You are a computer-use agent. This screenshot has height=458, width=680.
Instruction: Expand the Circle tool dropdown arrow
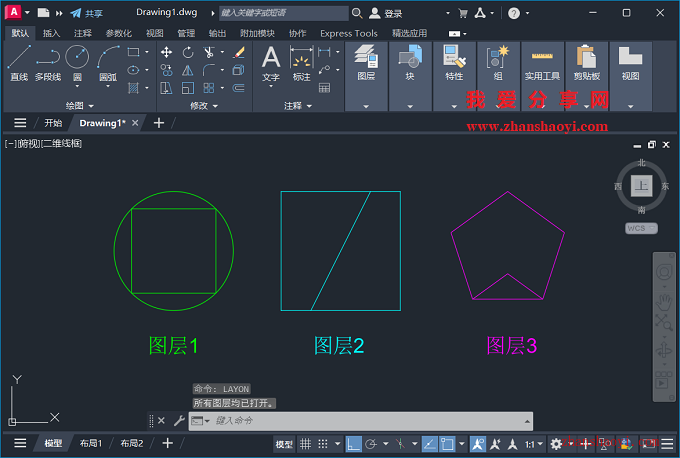(x=77, y=86)
